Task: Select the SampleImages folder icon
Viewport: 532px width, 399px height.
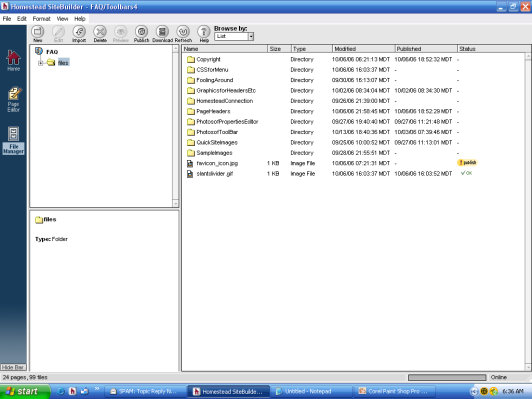Action: [191, 153]
